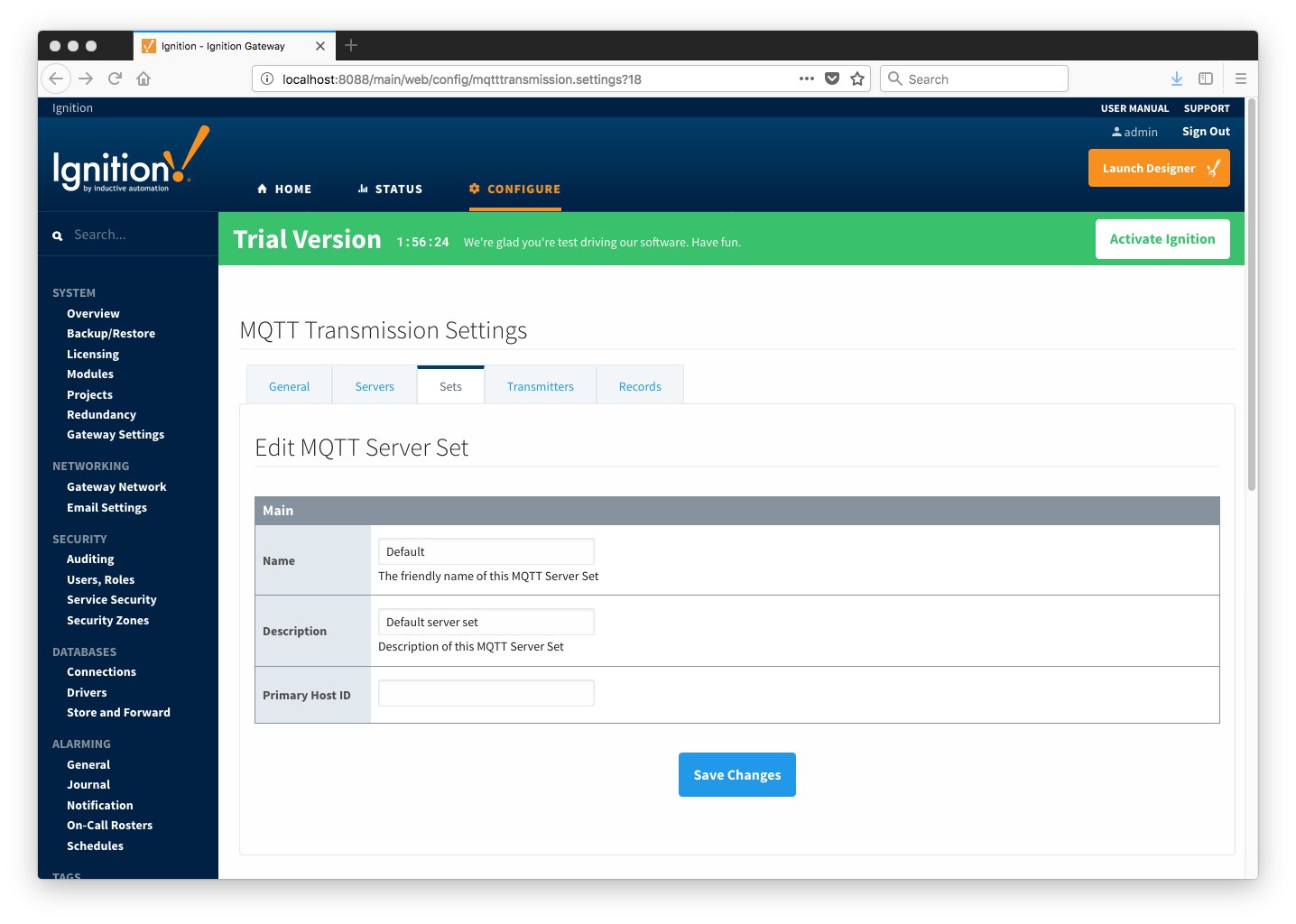1296x924 pixels.
Task: Open the CONFIGURE section
Action: click(514, 189)
